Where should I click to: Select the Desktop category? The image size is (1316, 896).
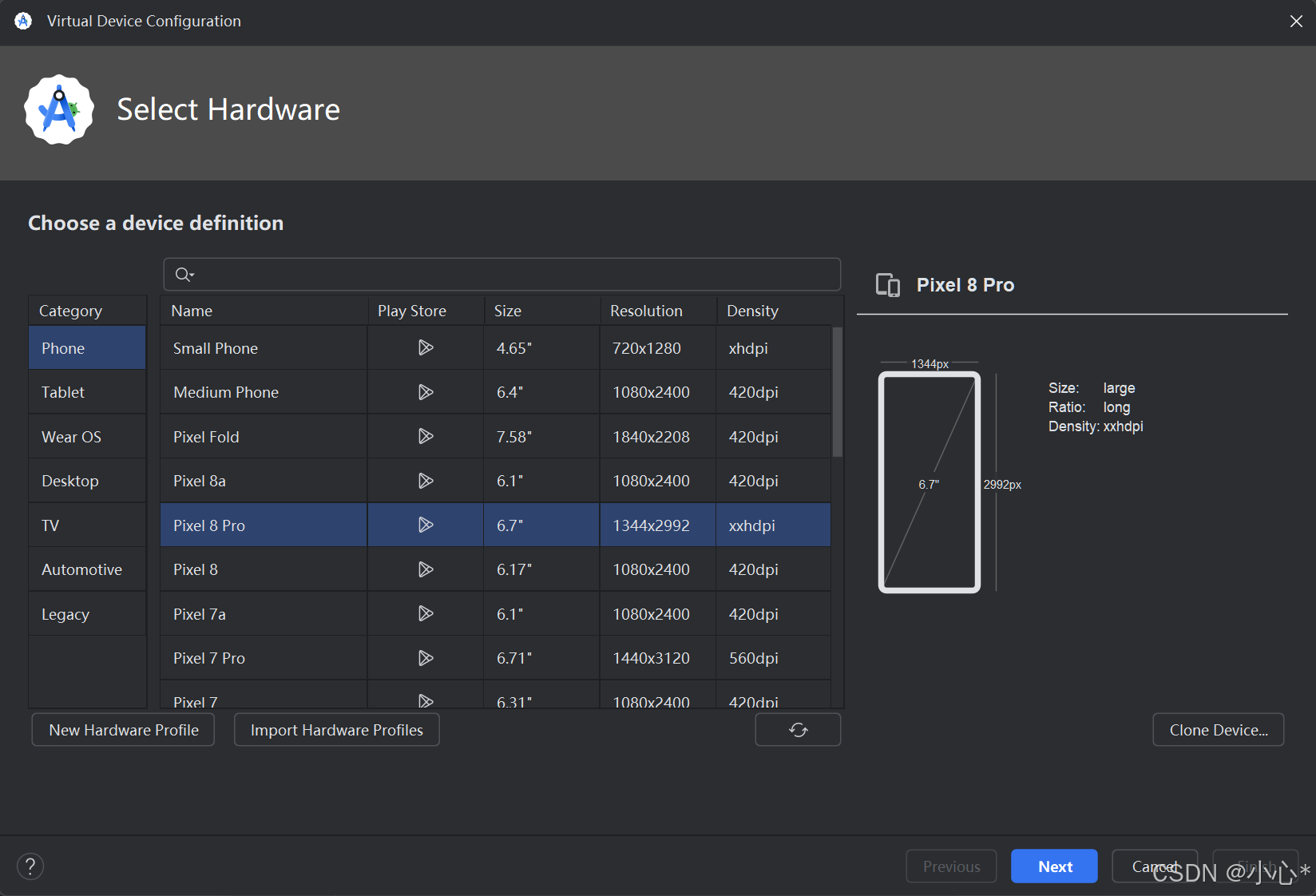click(87, 481)
